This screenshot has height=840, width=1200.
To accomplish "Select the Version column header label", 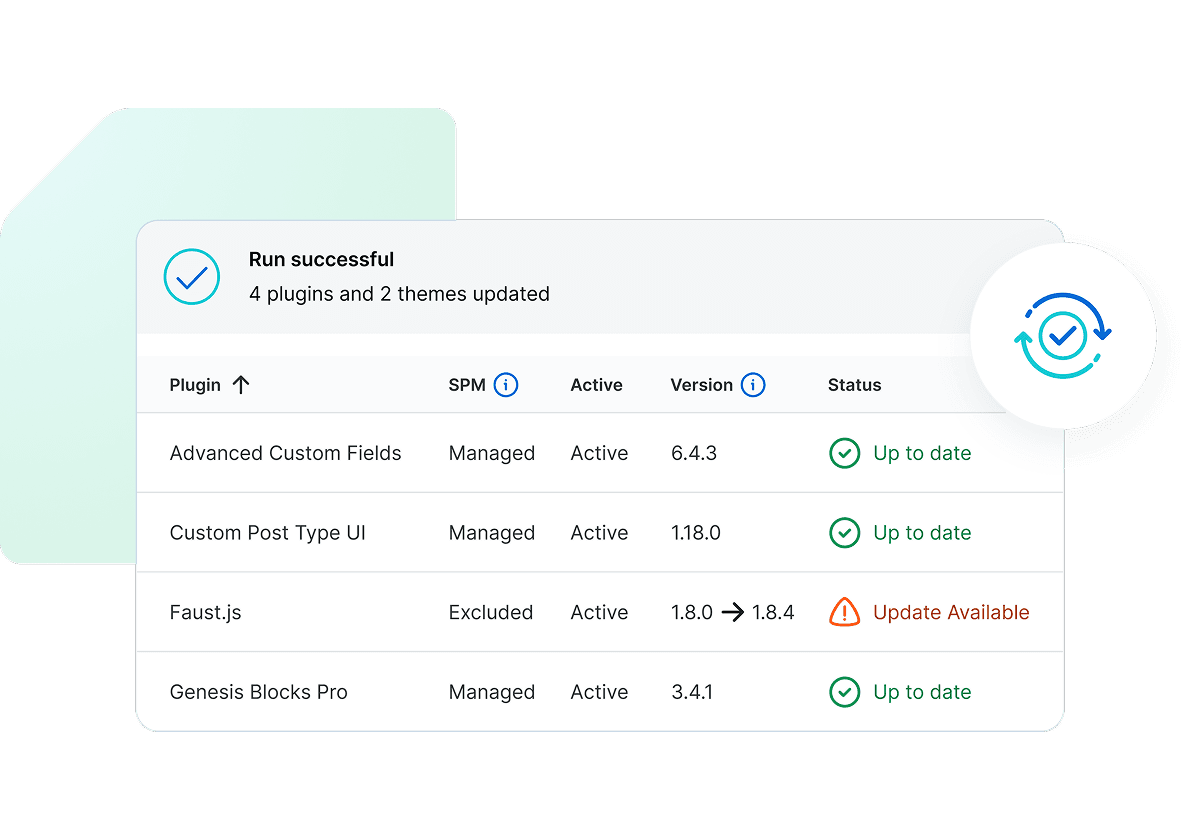I will 701,385.
